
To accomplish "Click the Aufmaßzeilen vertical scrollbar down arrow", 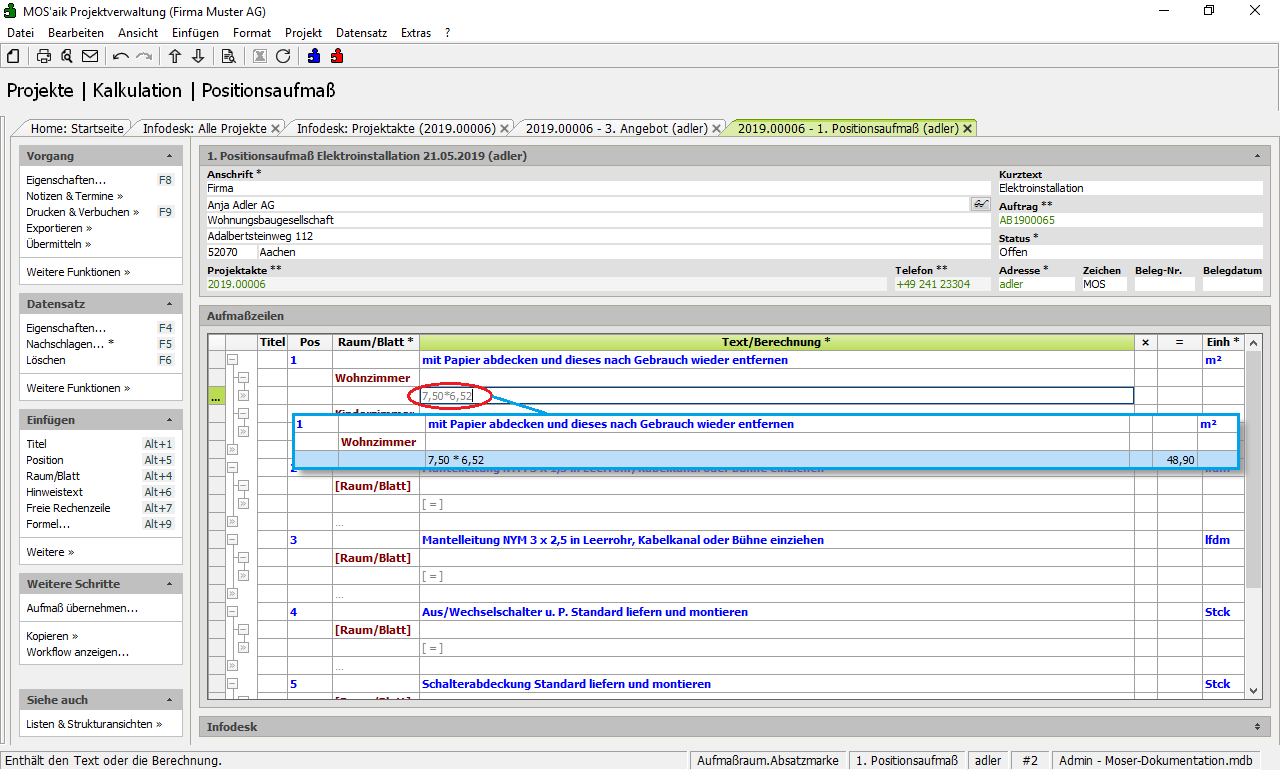I will coord(1254,690).
